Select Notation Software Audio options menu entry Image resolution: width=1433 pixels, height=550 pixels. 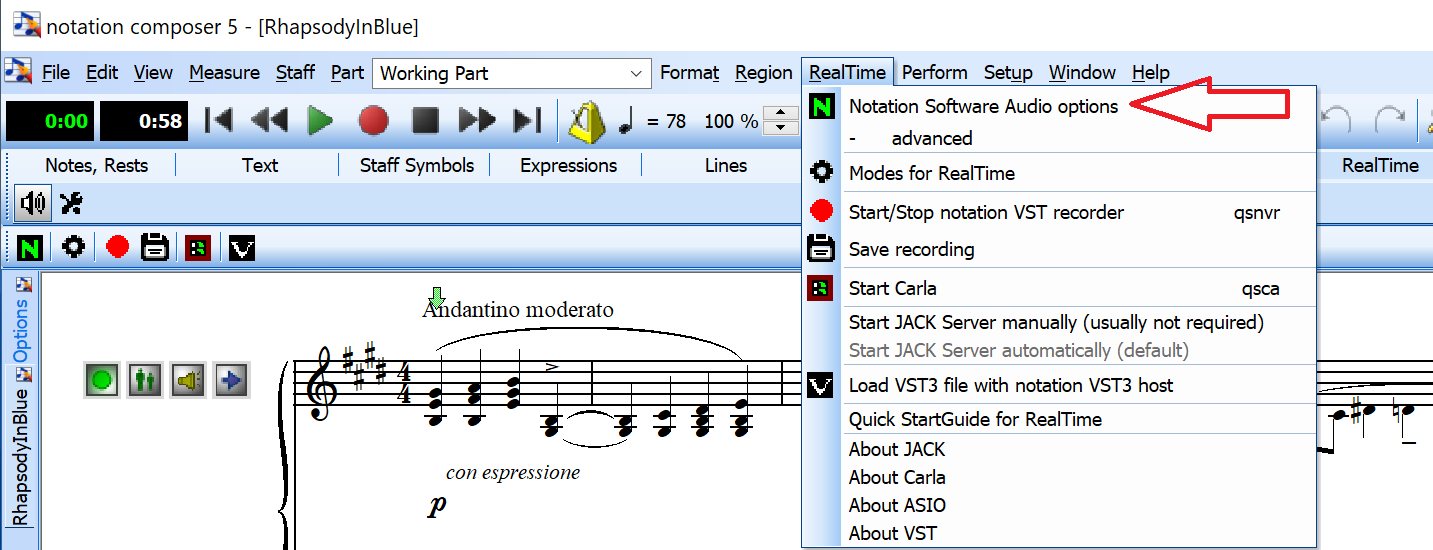pyautogui.click(x=983, y=107)
